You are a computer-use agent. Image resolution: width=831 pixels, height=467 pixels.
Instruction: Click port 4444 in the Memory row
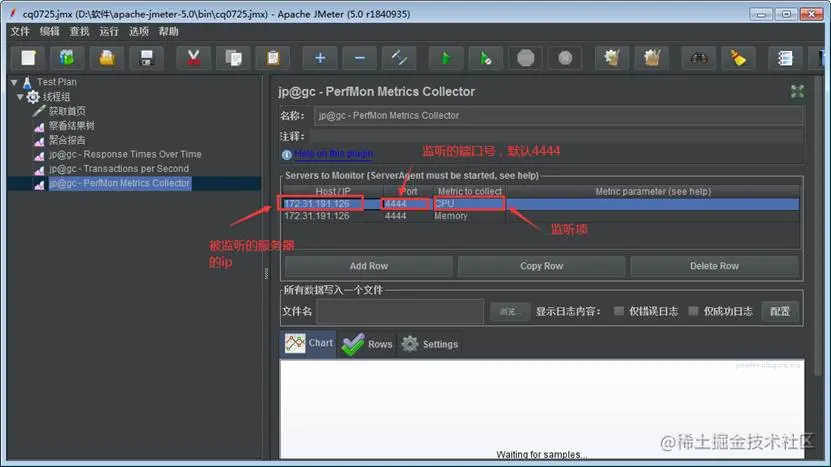point(407,216)
